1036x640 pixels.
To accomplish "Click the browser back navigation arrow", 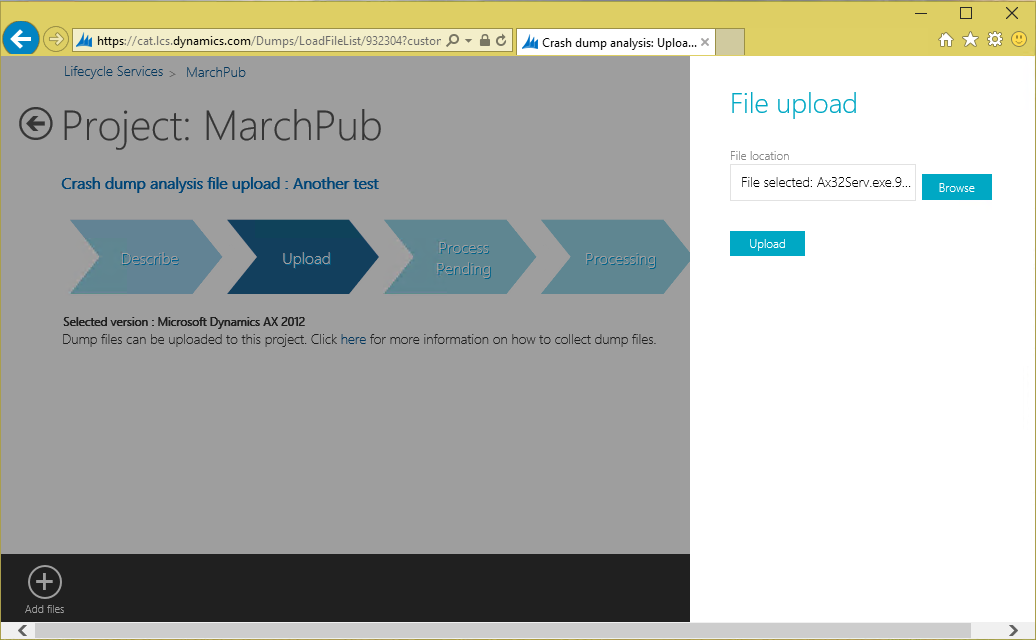I will (x=21, y=38).
